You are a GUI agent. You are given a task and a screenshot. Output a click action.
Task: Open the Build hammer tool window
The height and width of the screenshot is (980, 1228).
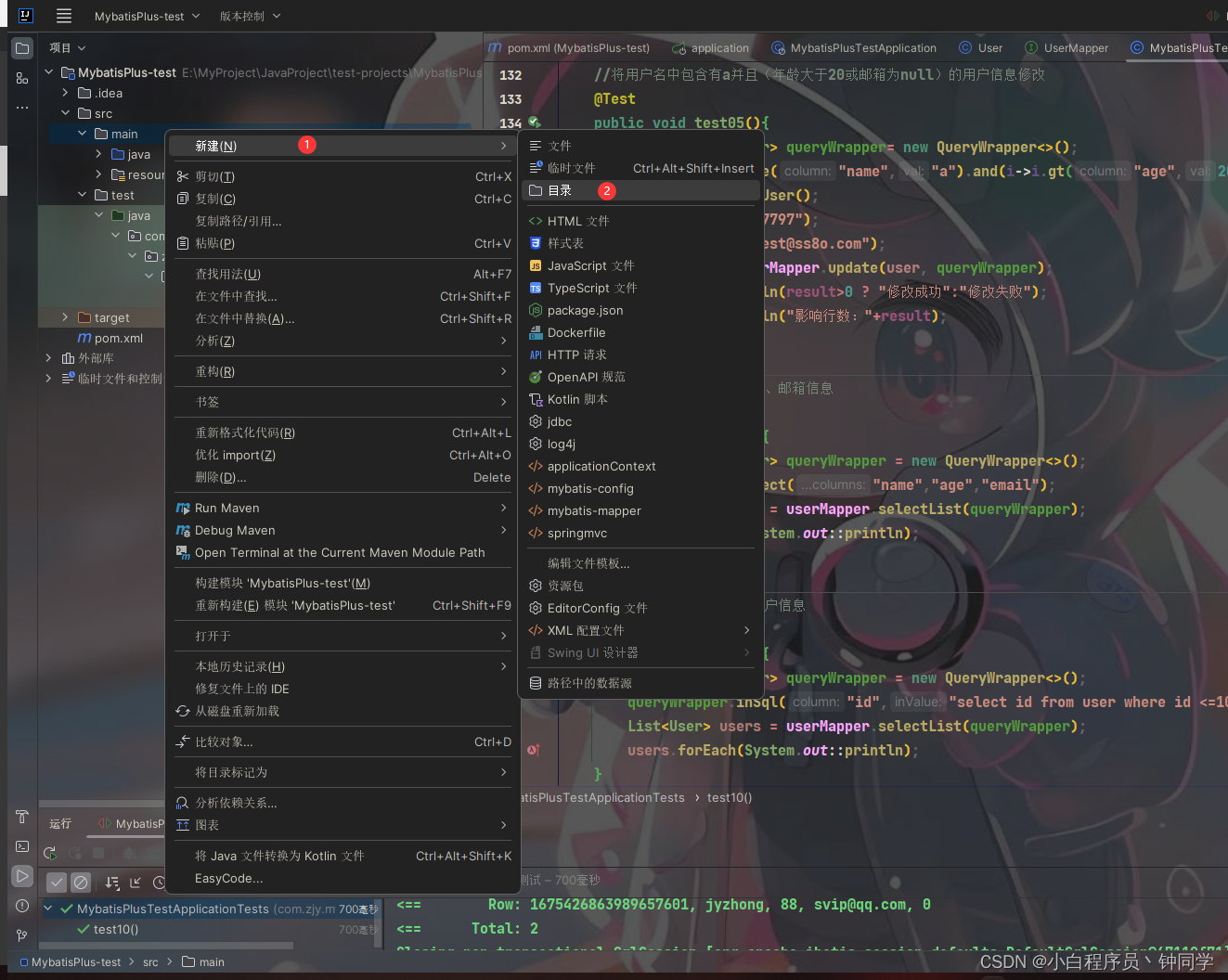tap(22, 817)
